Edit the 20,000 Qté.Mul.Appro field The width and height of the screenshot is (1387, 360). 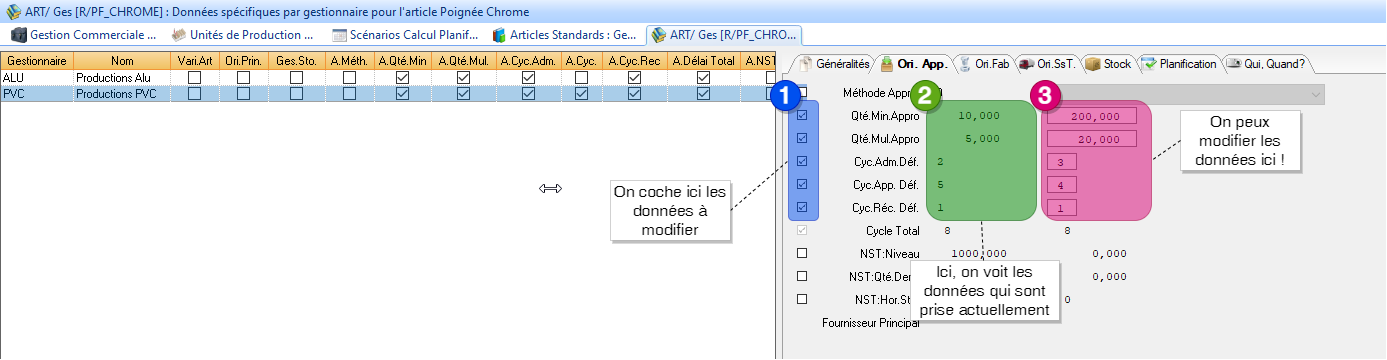(x=1092, y=139)
